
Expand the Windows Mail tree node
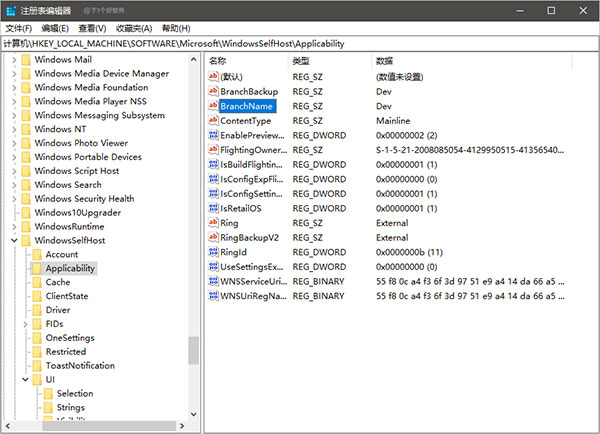point(14,60)
